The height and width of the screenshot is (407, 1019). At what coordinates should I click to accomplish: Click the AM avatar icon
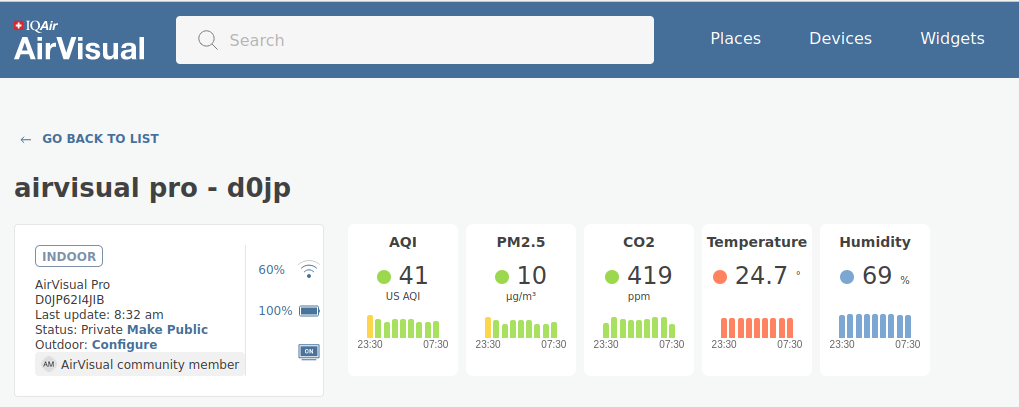pyautogui.click(x=49, y=365)
